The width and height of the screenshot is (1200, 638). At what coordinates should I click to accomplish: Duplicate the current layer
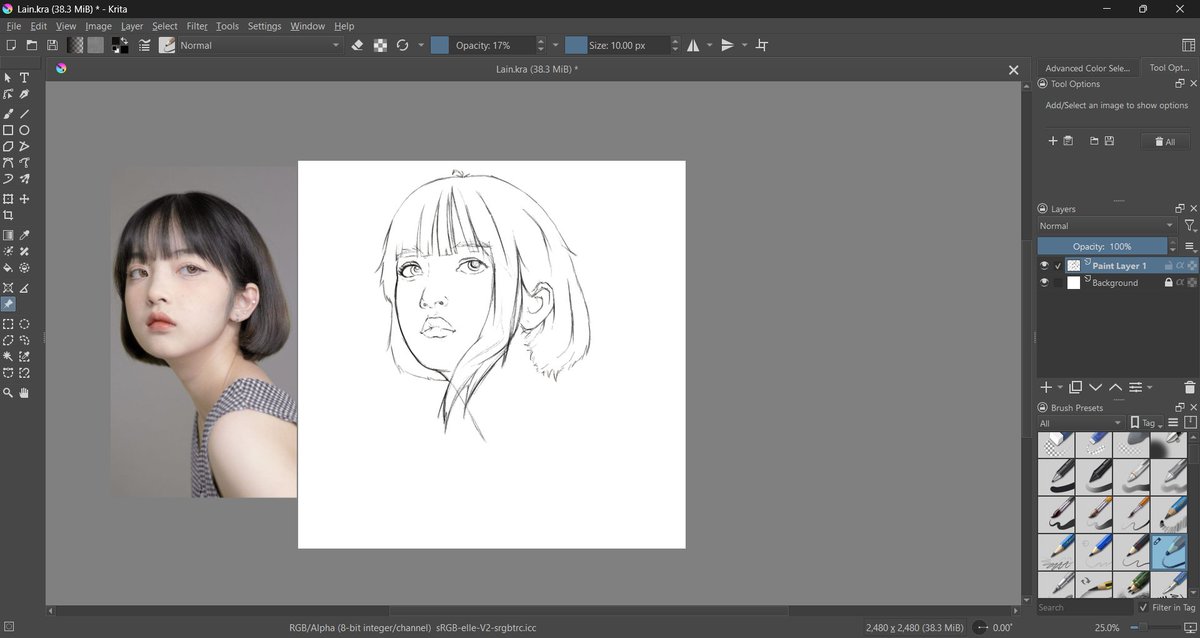pos(1075,387)
